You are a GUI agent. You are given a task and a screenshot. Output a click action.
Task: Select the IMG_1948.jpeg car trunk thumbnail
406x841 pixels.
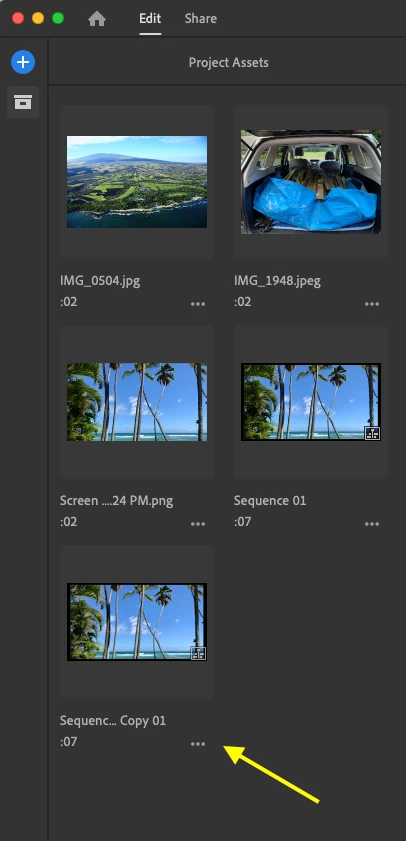coord(311,182)
